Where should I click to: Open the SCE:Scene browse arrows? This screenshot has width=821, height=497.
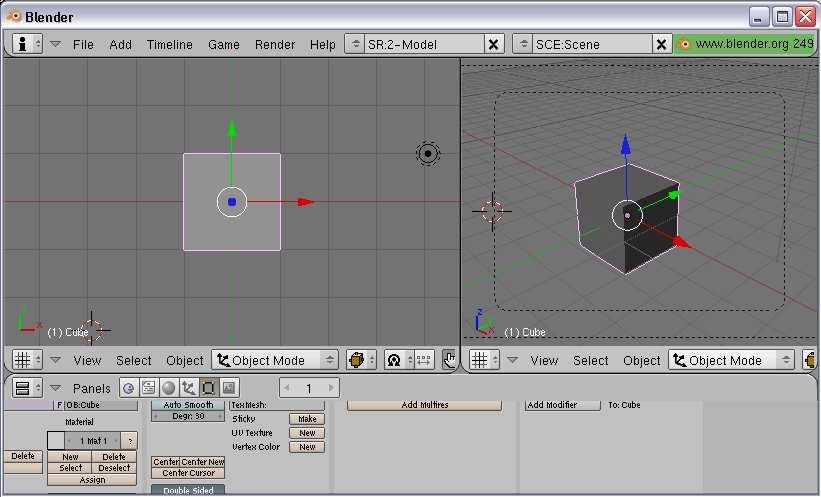pyautogui.click(x=523, y=44)
